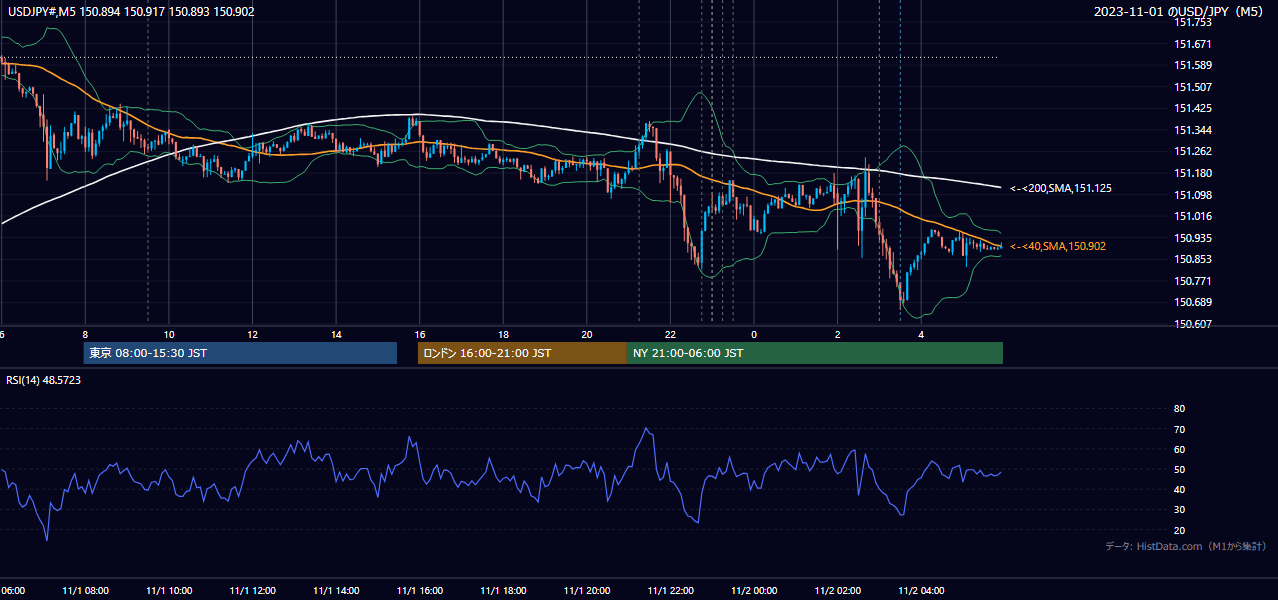Select bottom time label 11/2 02:00

[x=837, y=591]
